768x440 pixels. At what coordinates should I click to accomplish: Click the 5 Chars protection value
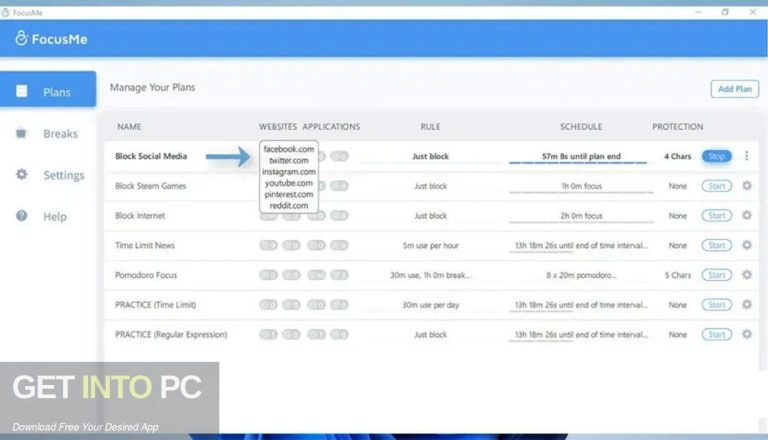coord(677,275)
